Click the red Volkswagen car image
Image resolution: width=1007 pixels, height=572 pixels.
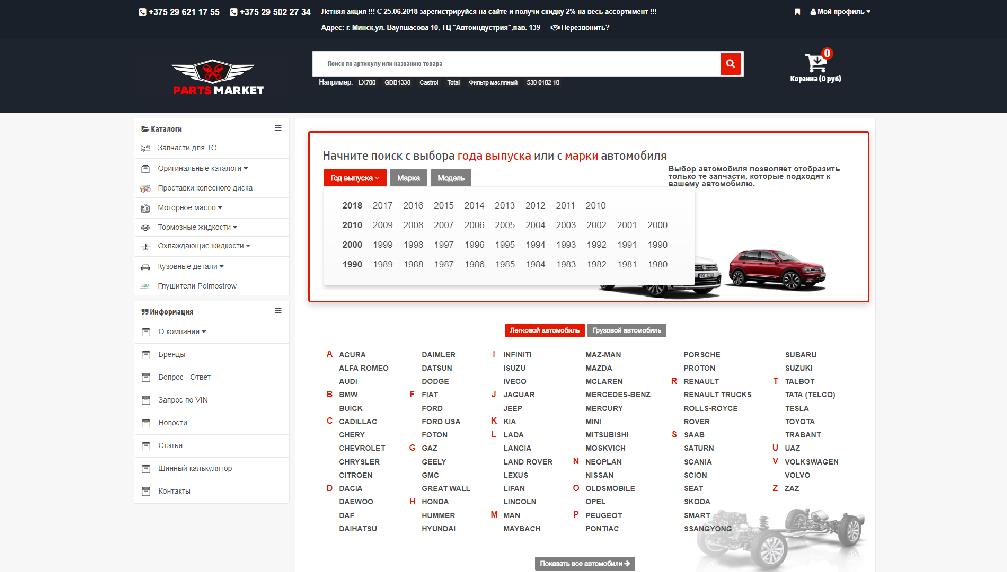click(776, 270)
